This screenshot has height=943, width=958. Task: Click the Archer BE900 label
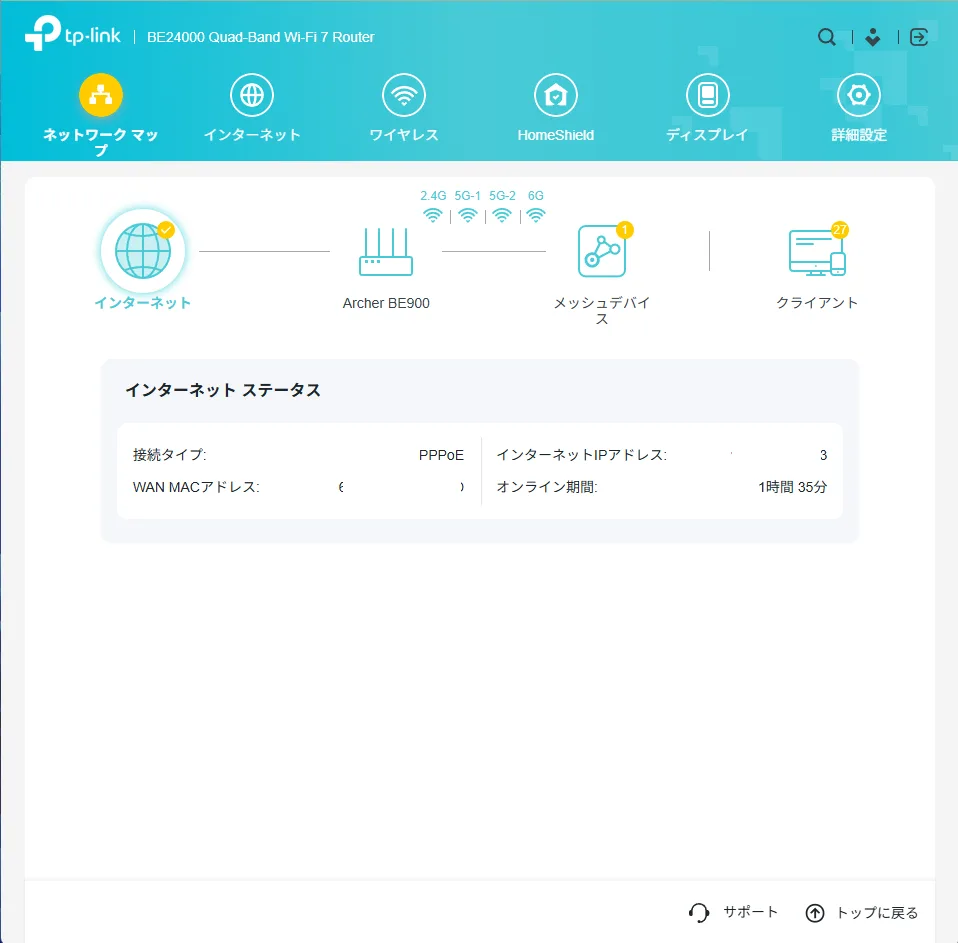[x=386, y=303]
